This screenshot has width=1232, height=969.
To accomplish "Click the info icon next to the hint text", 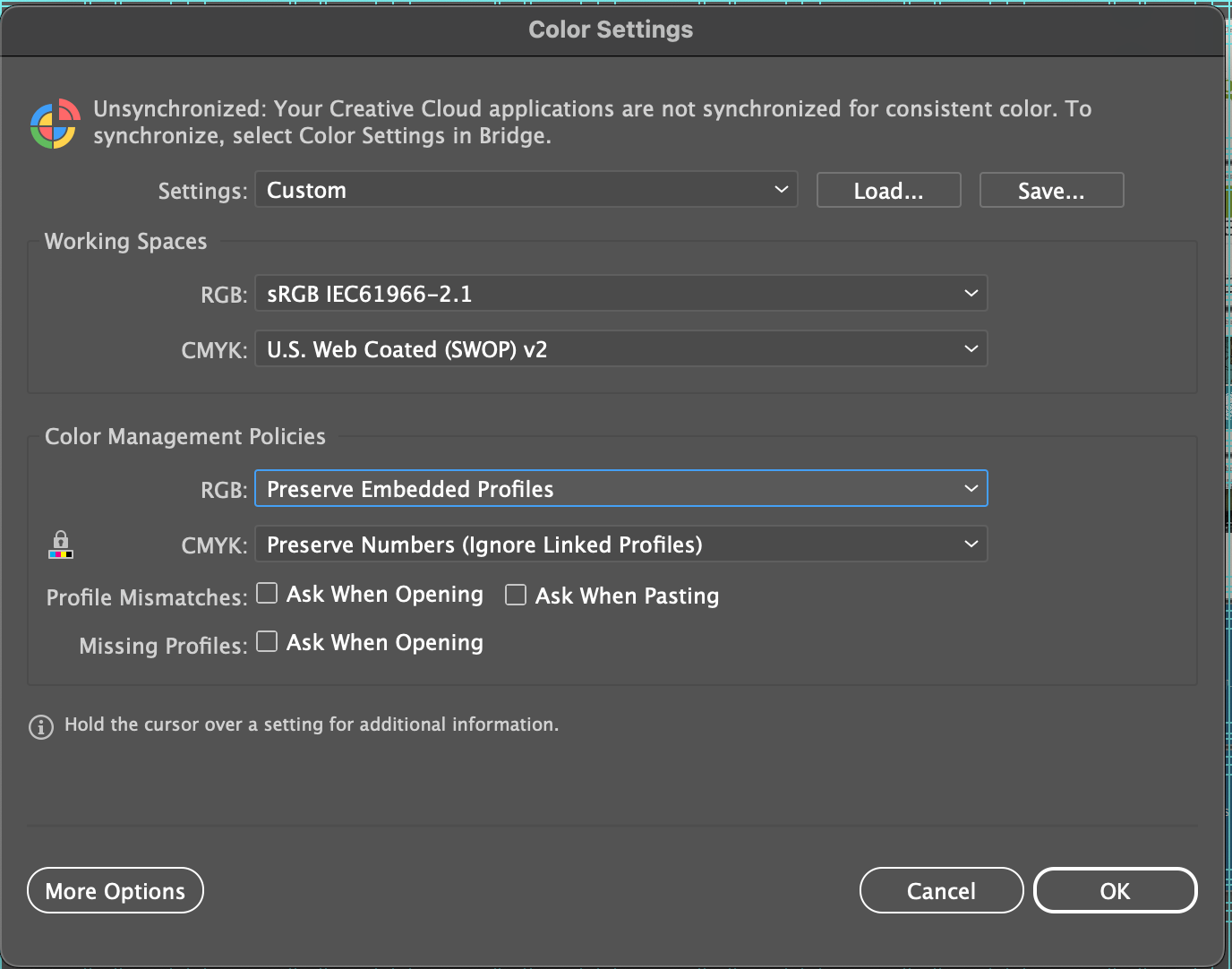I will (40, 727).
